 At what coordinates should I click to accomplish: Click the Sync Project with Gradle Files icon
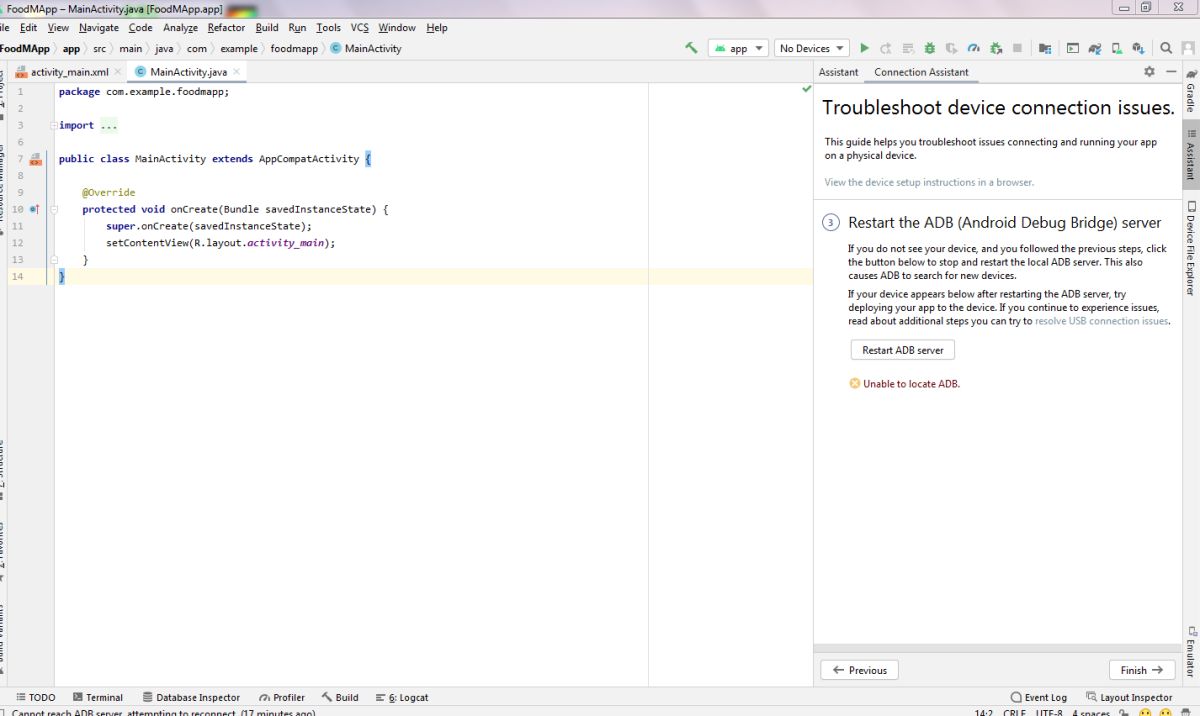tap(1095, 48)
